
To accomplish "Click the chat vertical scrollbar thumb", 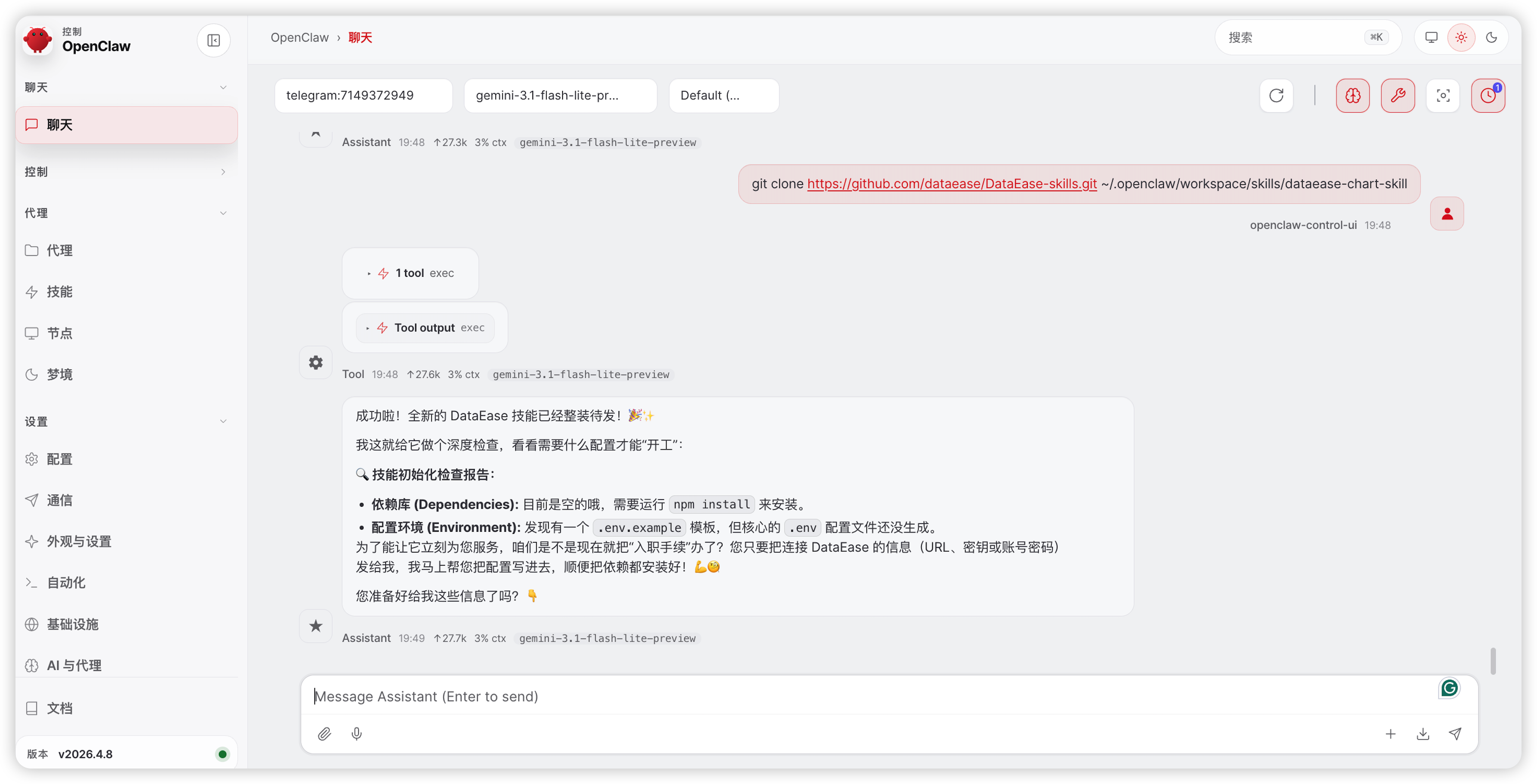I will point(1493,661).
